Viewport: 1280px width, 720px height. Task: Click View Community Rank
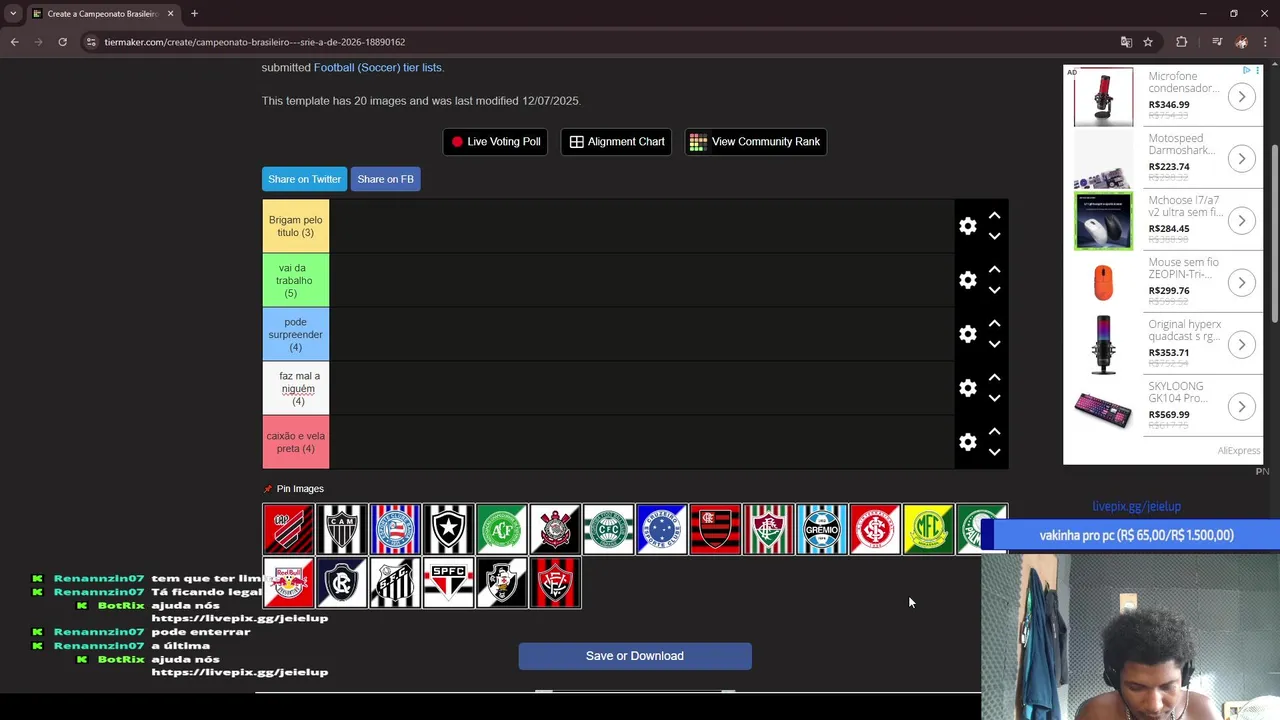[755, 142]
